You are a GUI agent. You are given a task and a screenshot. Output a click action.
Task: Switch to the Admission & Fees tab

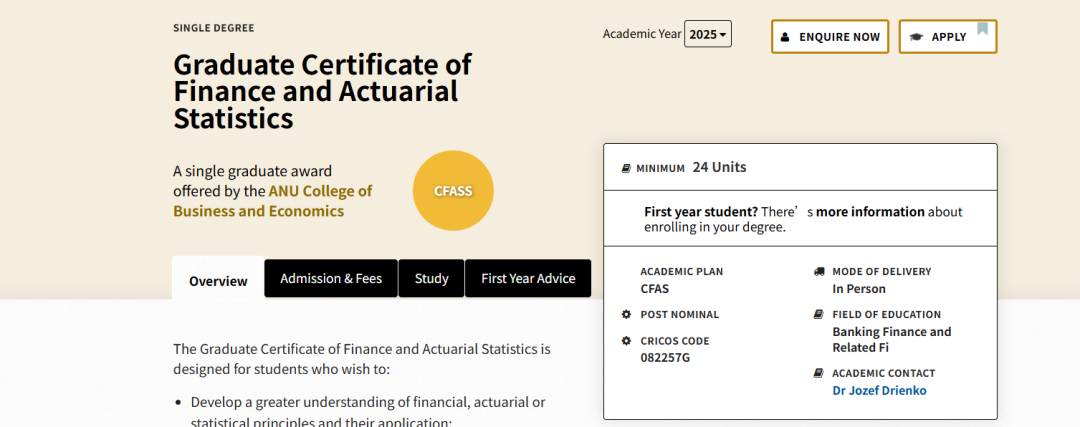point(331,279)
